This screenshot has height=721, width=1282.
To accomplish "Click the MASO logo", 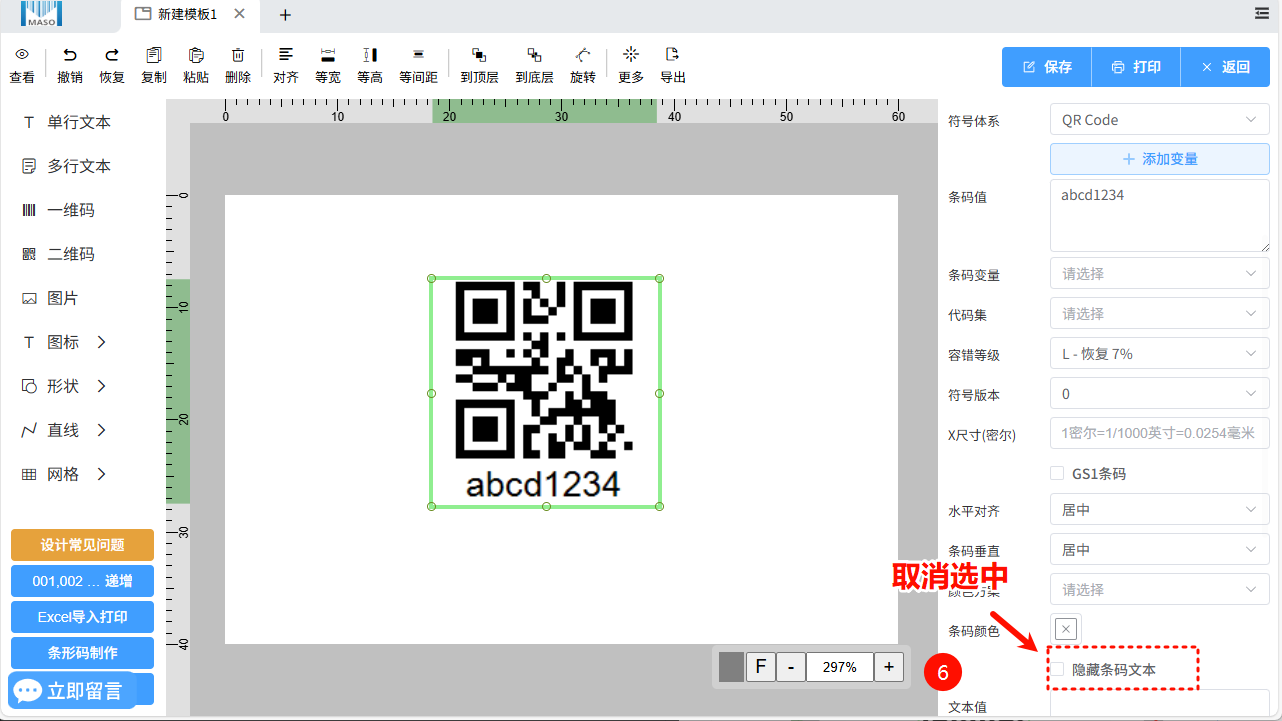I will (40, 13).
